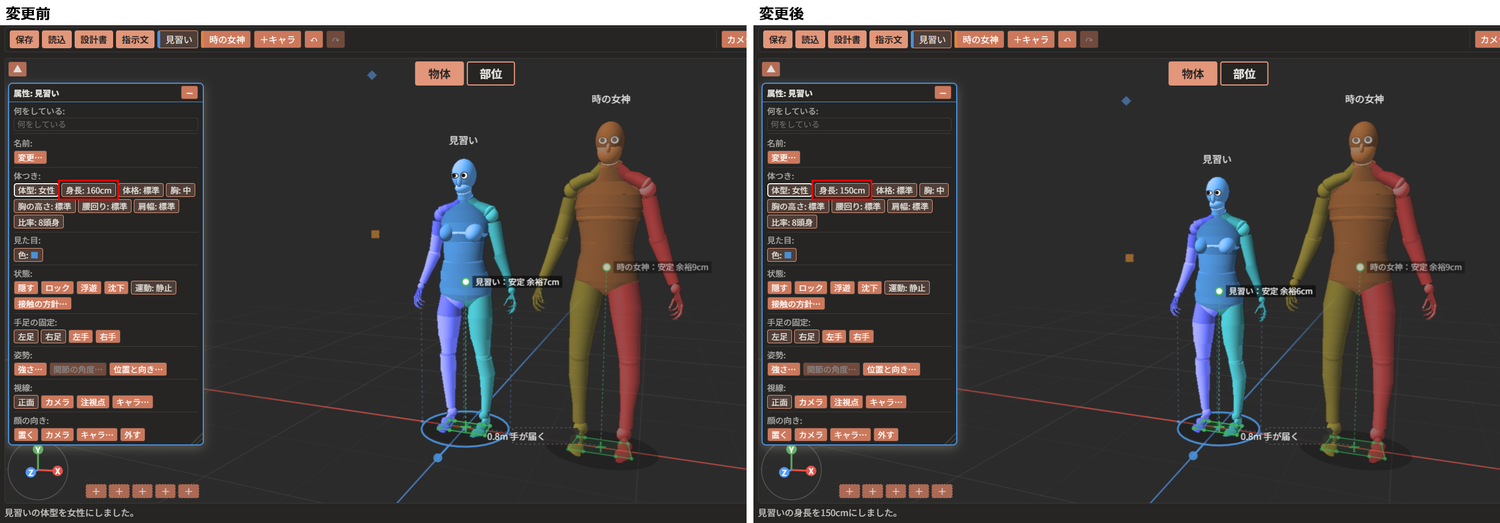
Task: Switch to 物体 mode in 変更前 view
Action: pos(439,74)
